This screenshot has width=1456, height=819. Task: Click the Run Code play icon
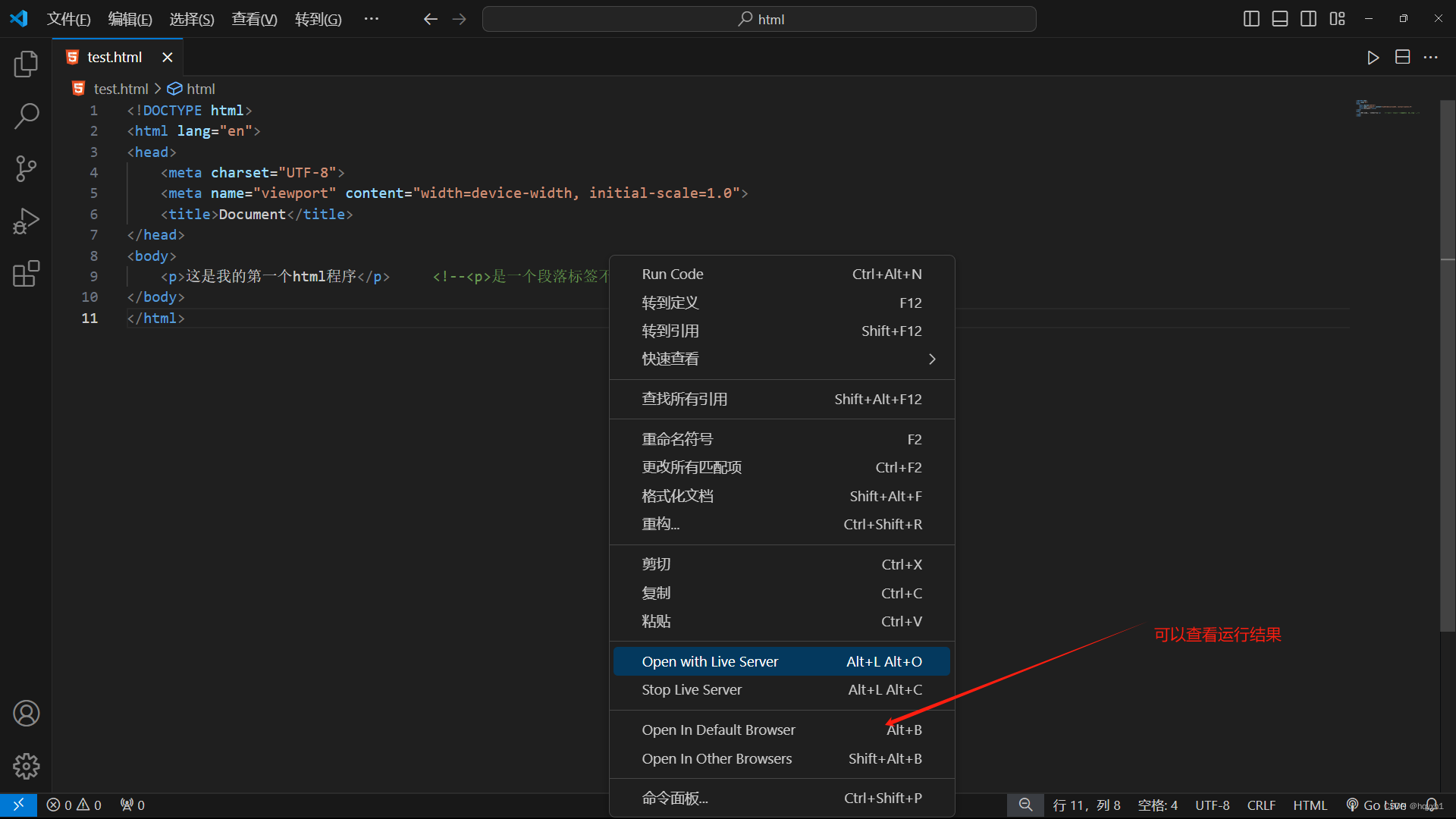coord(1373,58)
